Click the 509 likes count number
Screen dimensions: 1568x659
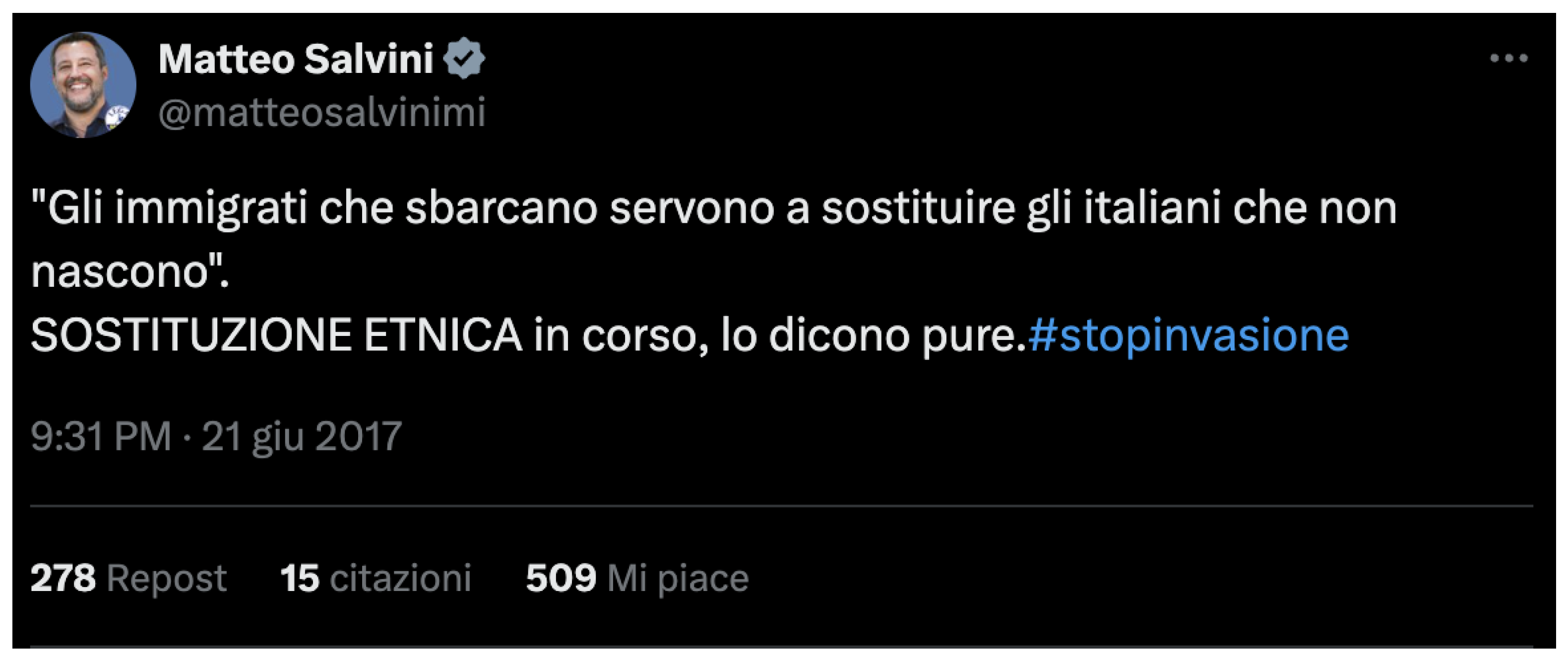(x=561, y=578)
